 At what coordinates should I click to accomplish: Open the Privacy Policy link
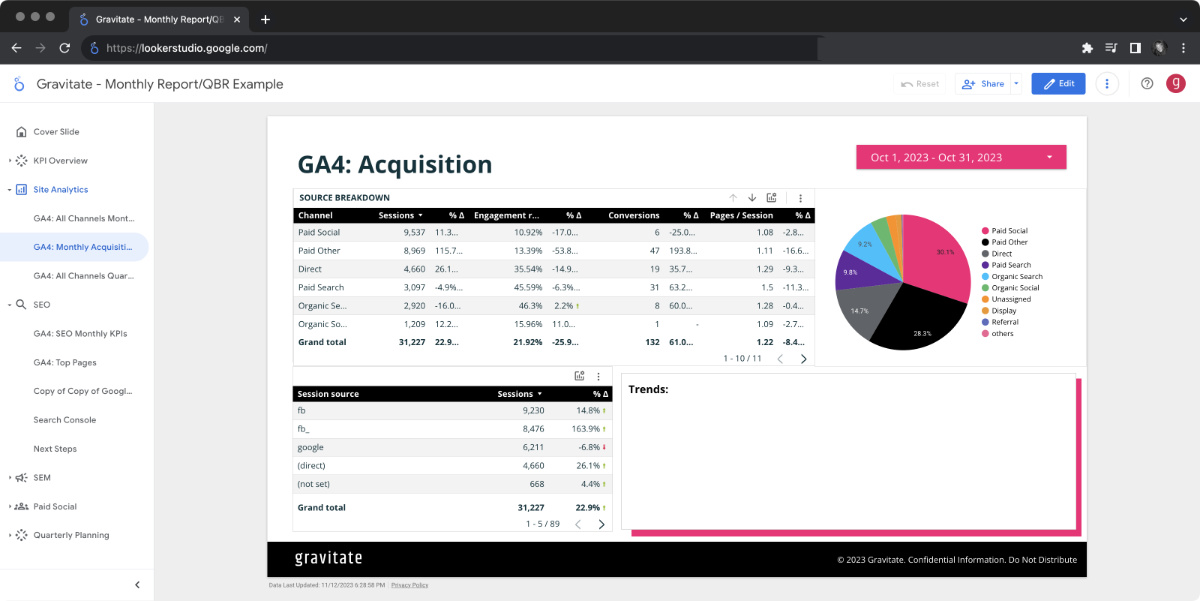[x=409, y=585]
